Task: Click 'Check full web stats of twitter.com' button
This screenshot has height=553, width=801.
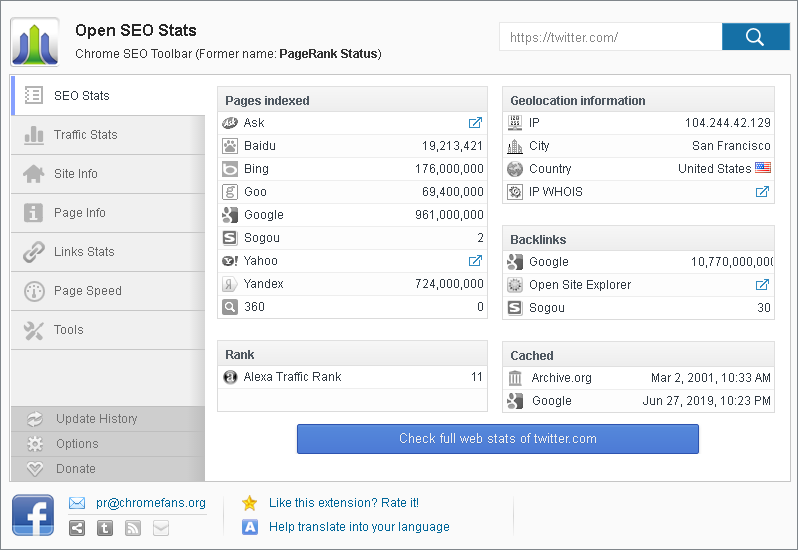Action: coord(498,439)
